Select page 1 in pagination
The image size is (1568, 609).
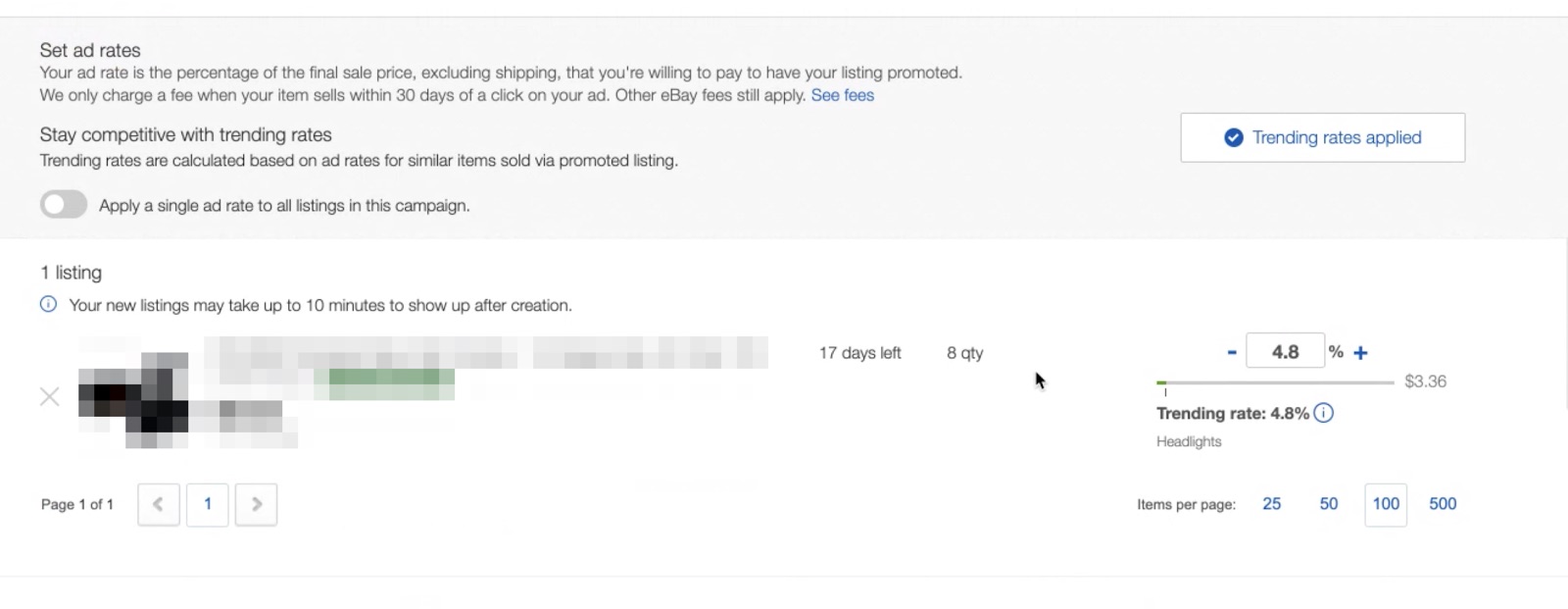coord(208,504)
